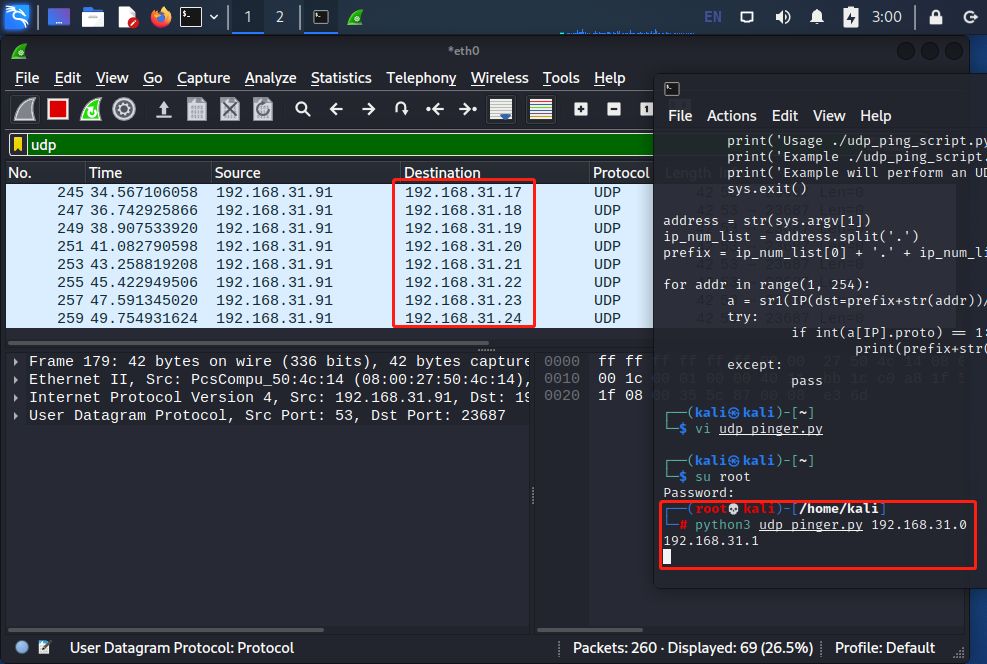Open the terminal Actions menu
This screenshot has width=987, height=664.
[731, 116]
